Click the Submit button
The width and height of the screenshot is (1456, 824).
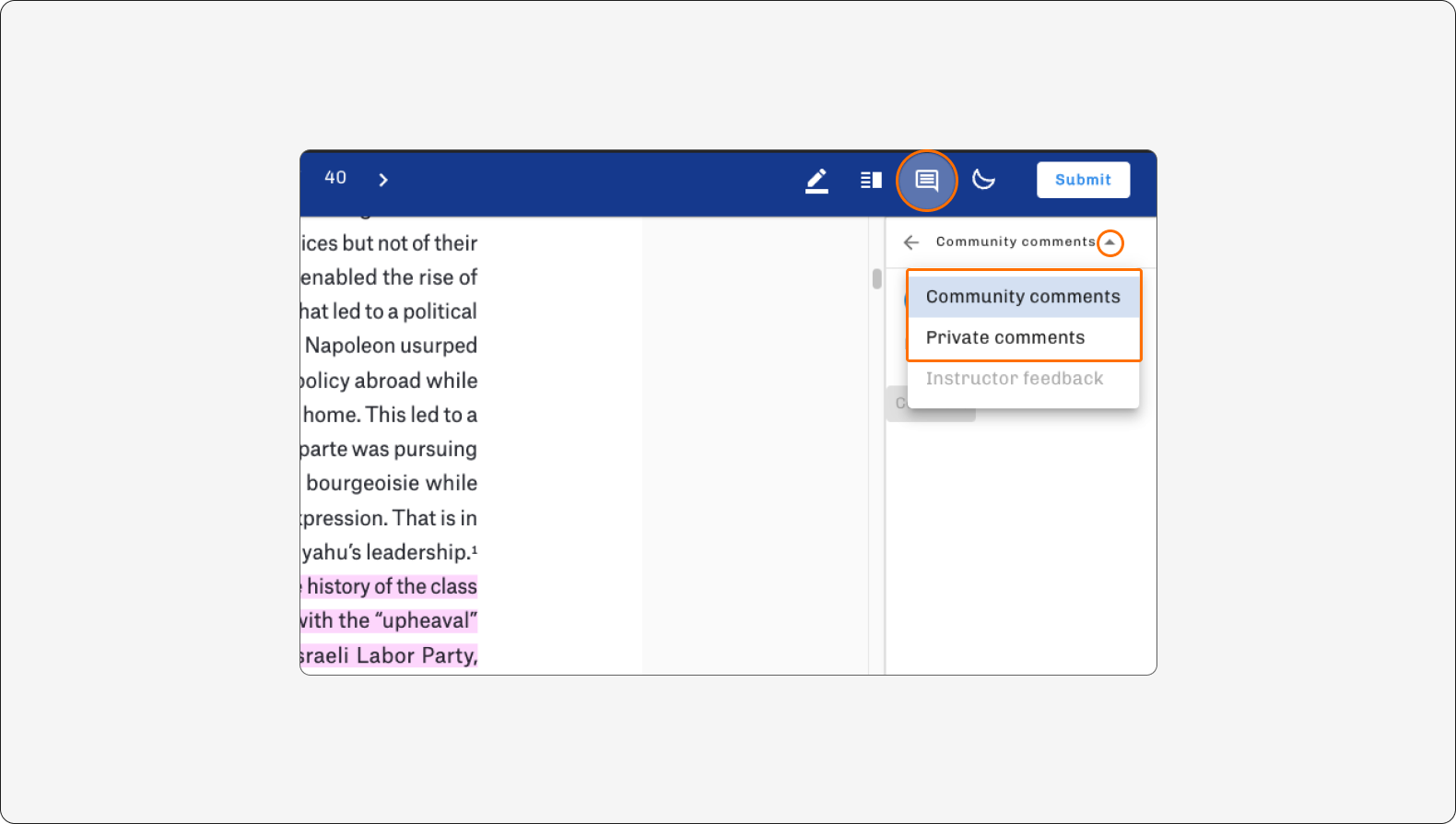click(1083, 180)
